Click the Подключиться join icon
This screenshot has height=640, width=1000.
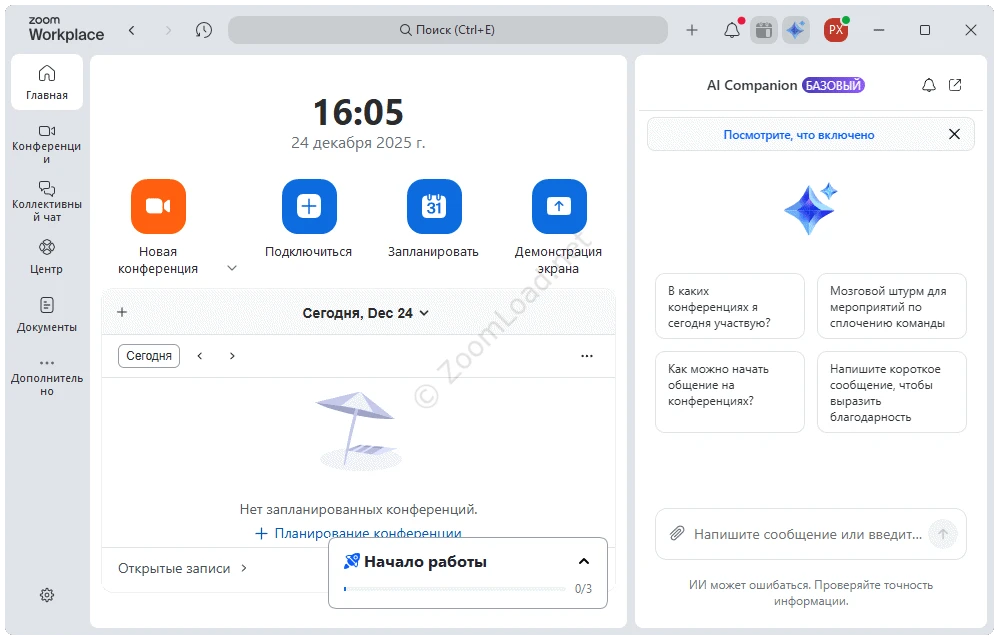[x=309, y=206]
